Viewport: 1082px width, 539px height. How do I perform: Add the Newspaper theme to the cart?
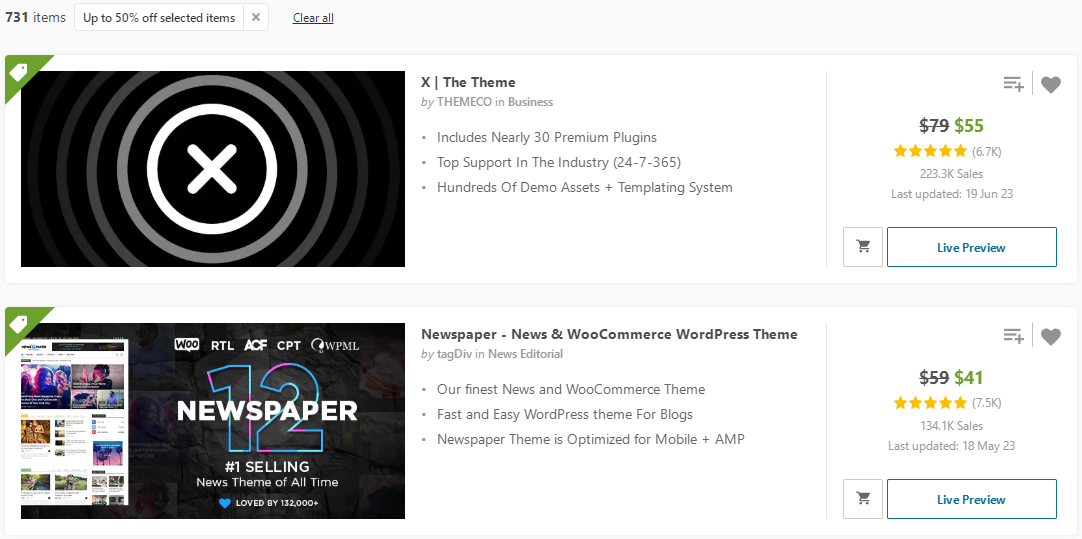click(863, 499)
